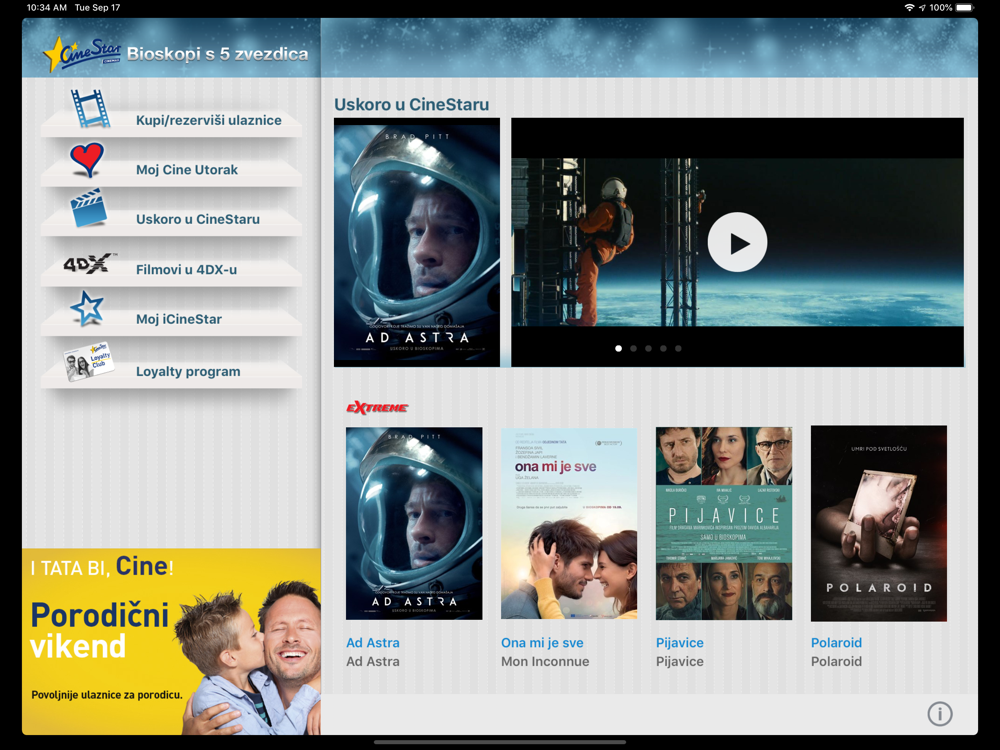The image size is (1000, 750).
Task: Tap the gray Polaroid original title
Action: pyautogui.click(x=836, y=661)
